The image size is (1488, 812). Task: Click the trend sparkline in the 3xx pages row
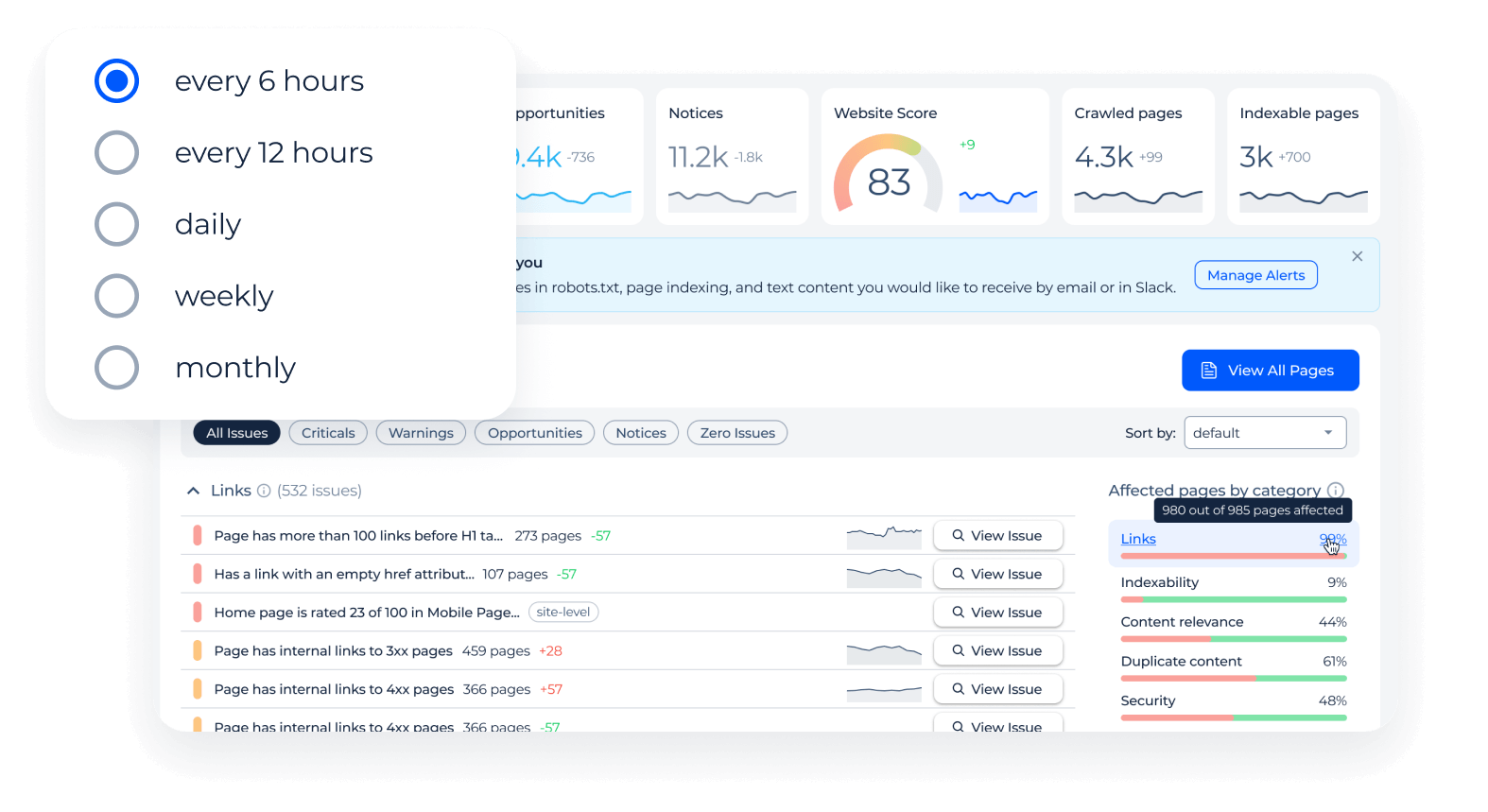pyautogui.click(x=884, y=653)
